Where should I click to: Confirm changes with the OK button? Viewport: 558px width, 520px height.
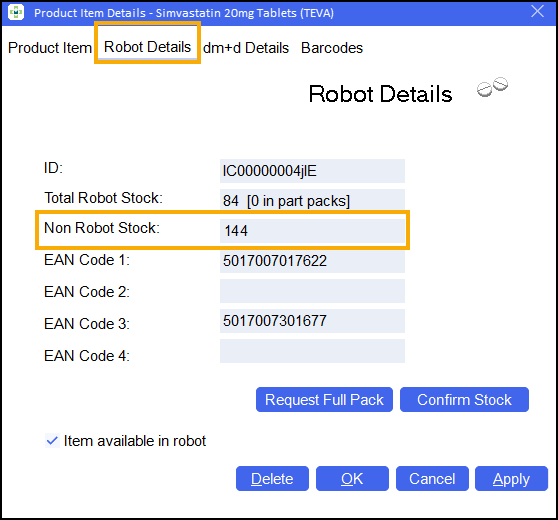click(352, 478)
